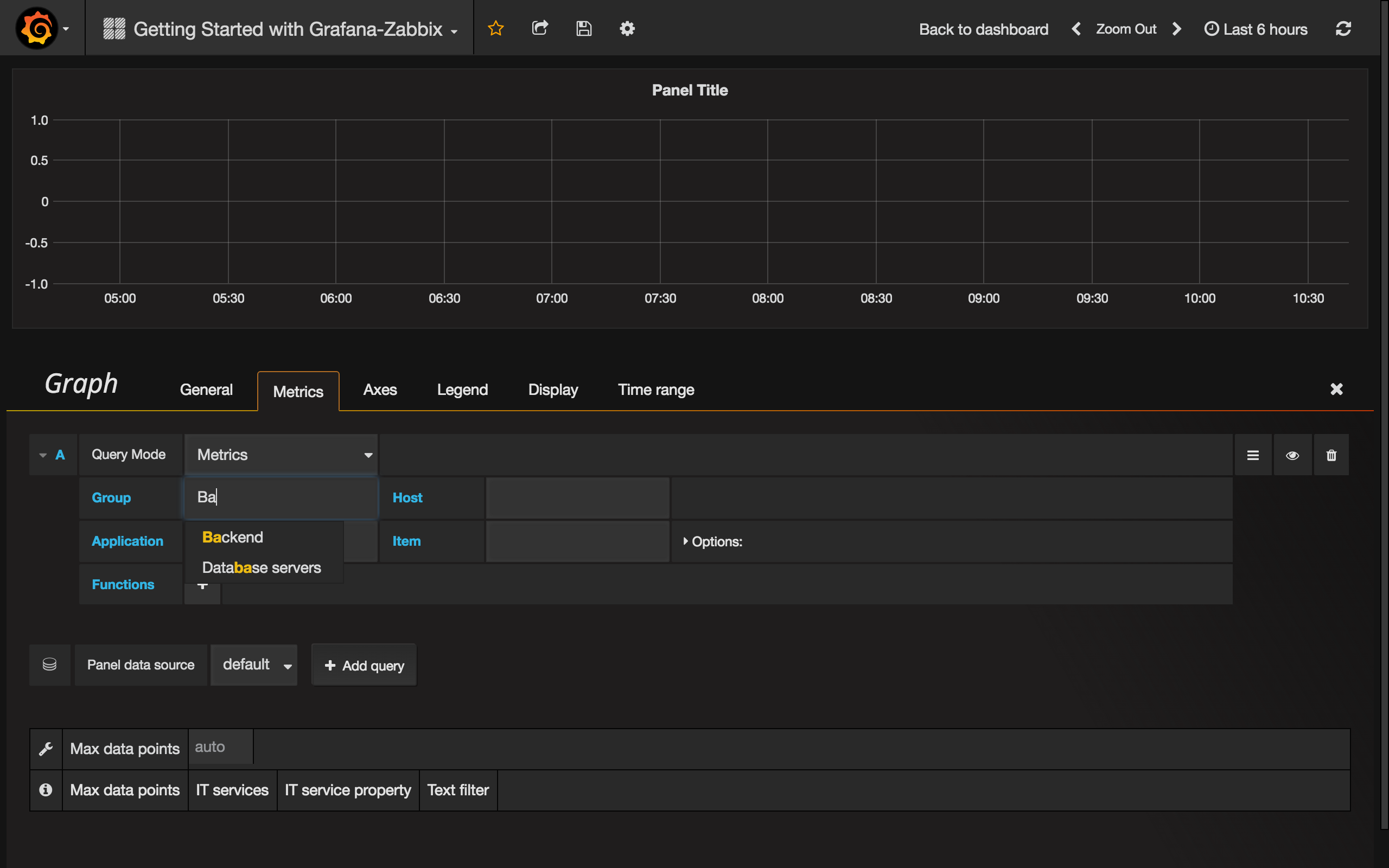Image resolution: width=1389 pixels, height=868 pixels.
Task: Delete query A with trash icon
Action: coord(1331,454)
